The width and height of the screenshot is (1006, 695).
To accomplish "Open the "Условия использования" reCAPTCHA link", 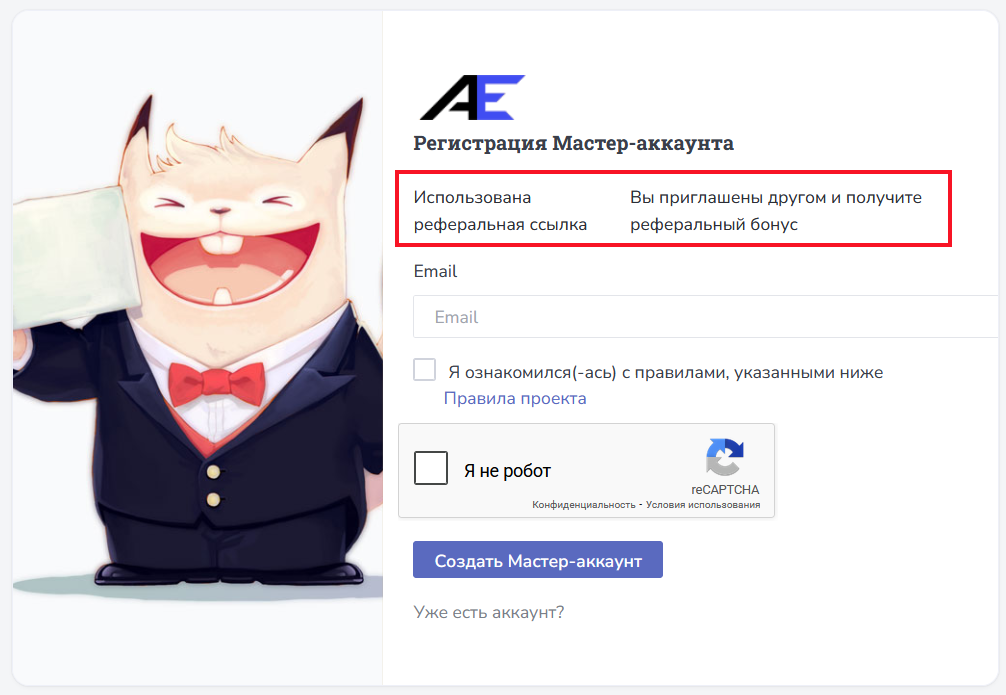I will 703,505.
